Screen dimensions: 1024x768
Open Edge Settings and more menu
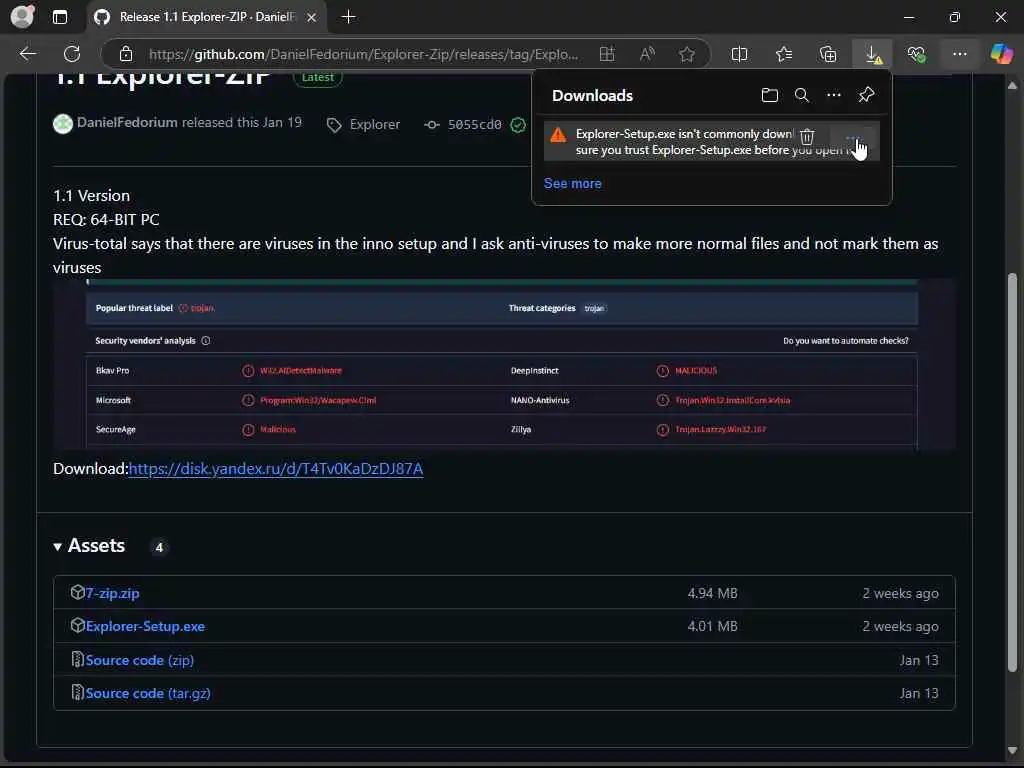(x=959, y=54)
